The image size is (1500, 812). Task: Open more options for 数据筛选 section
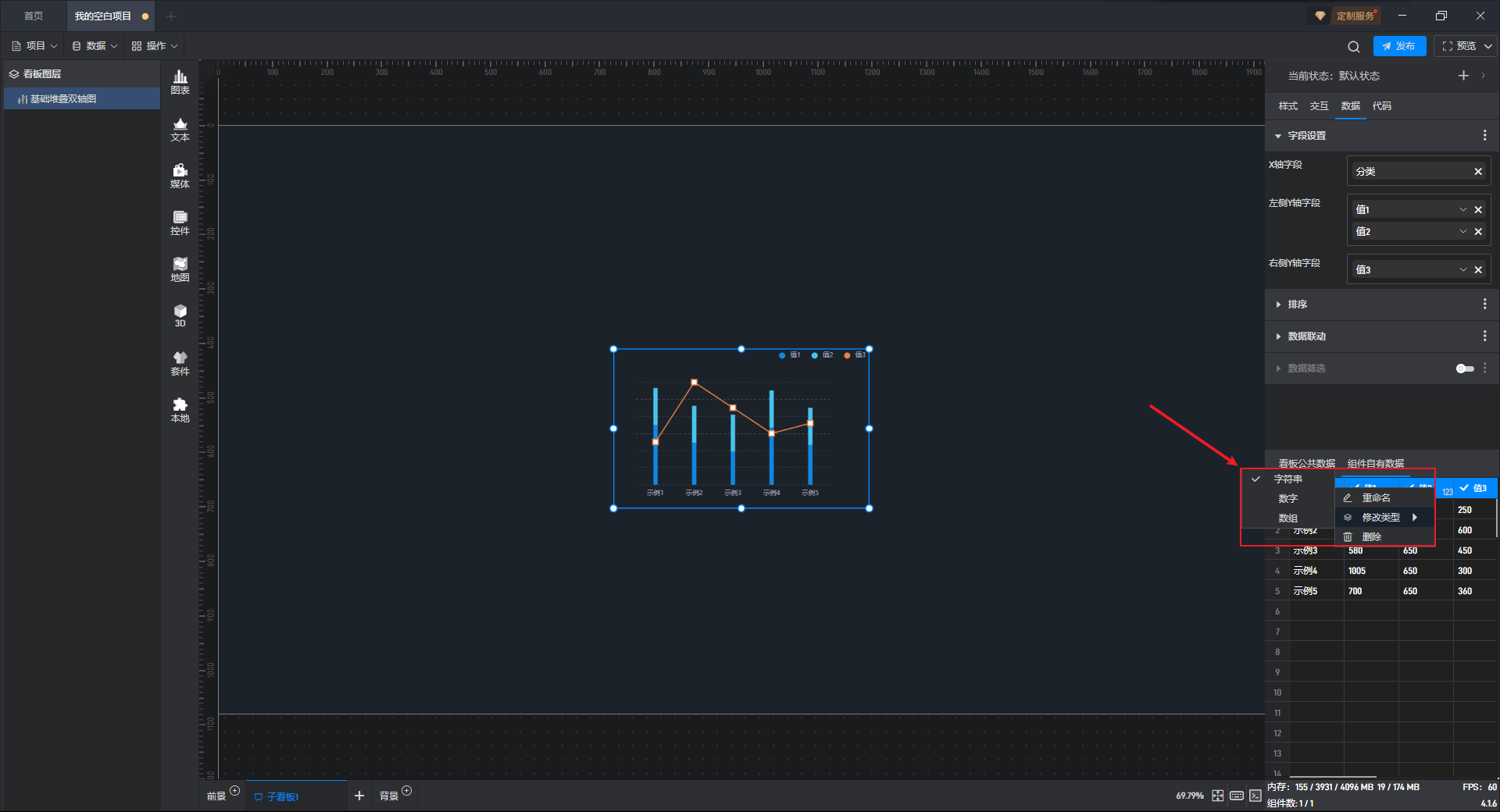[1484, 369]
